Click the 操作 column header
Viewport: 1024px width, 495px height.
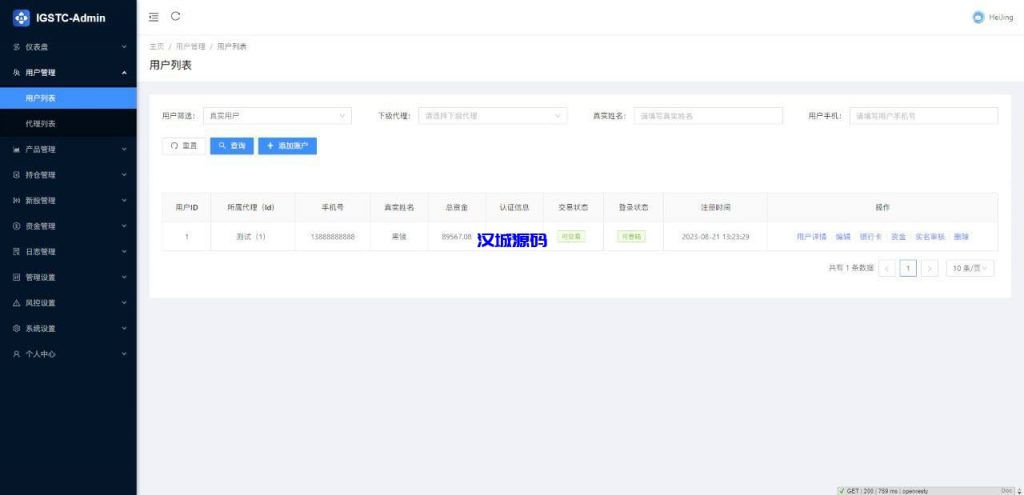click(x=882, y=207)
